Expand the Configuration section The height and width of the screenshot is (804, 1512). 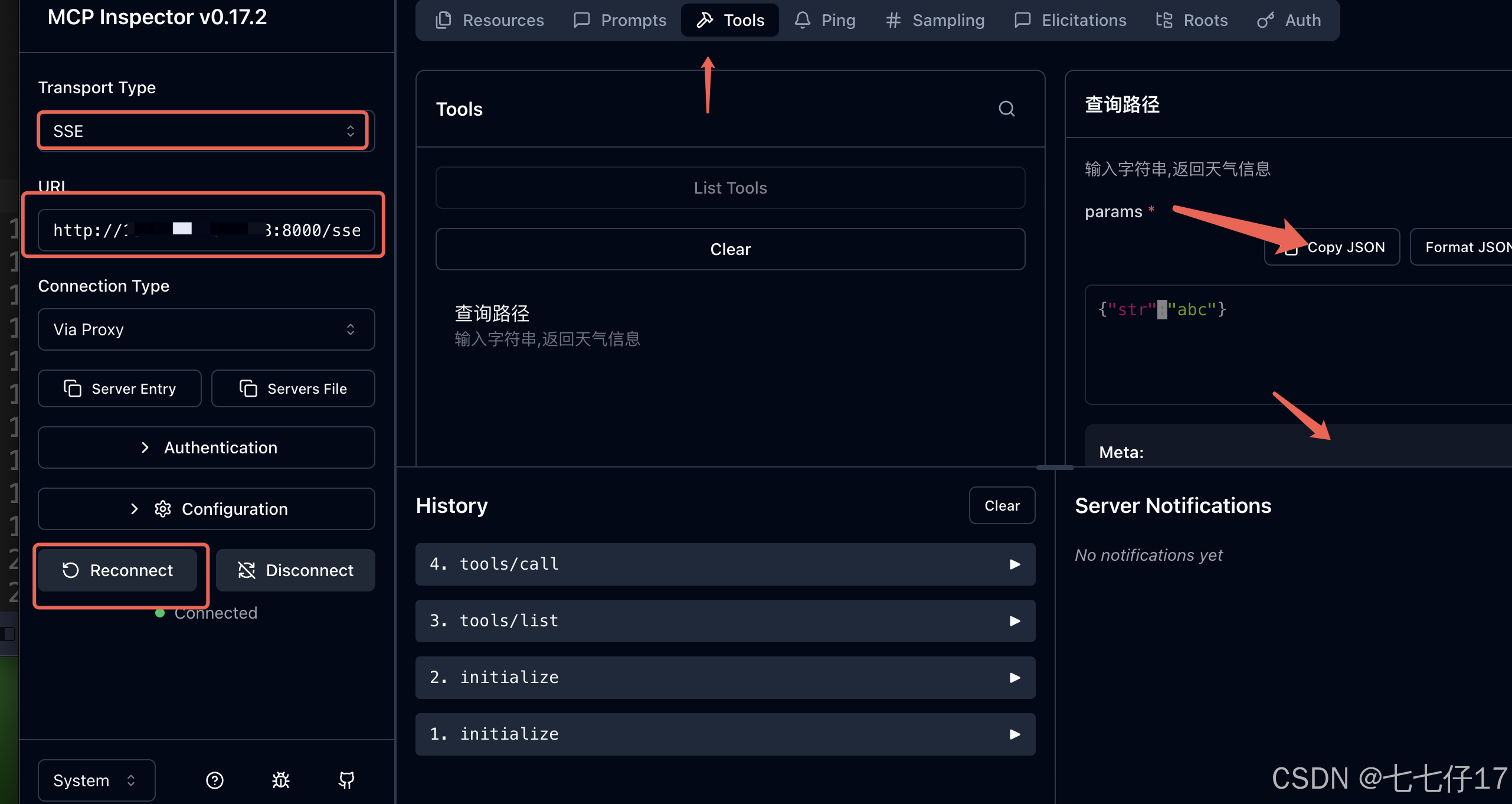coord(206,509)
